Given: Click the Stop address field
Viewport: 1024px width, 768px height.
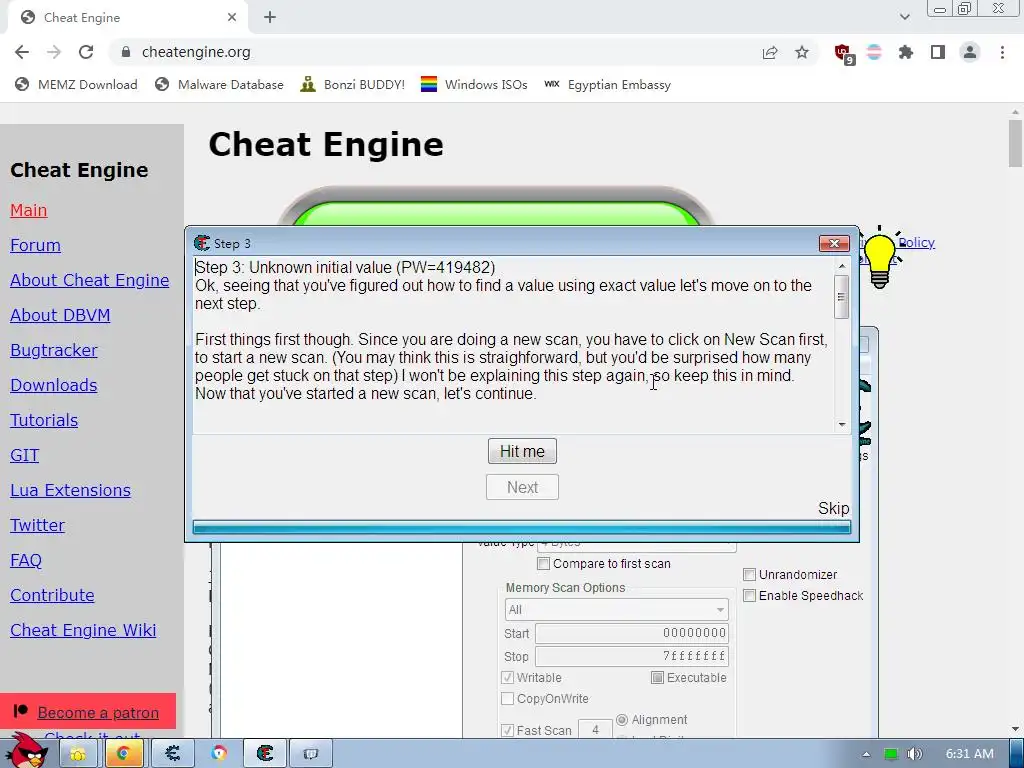Looking at the screenshot, I should tap(632, 656).
